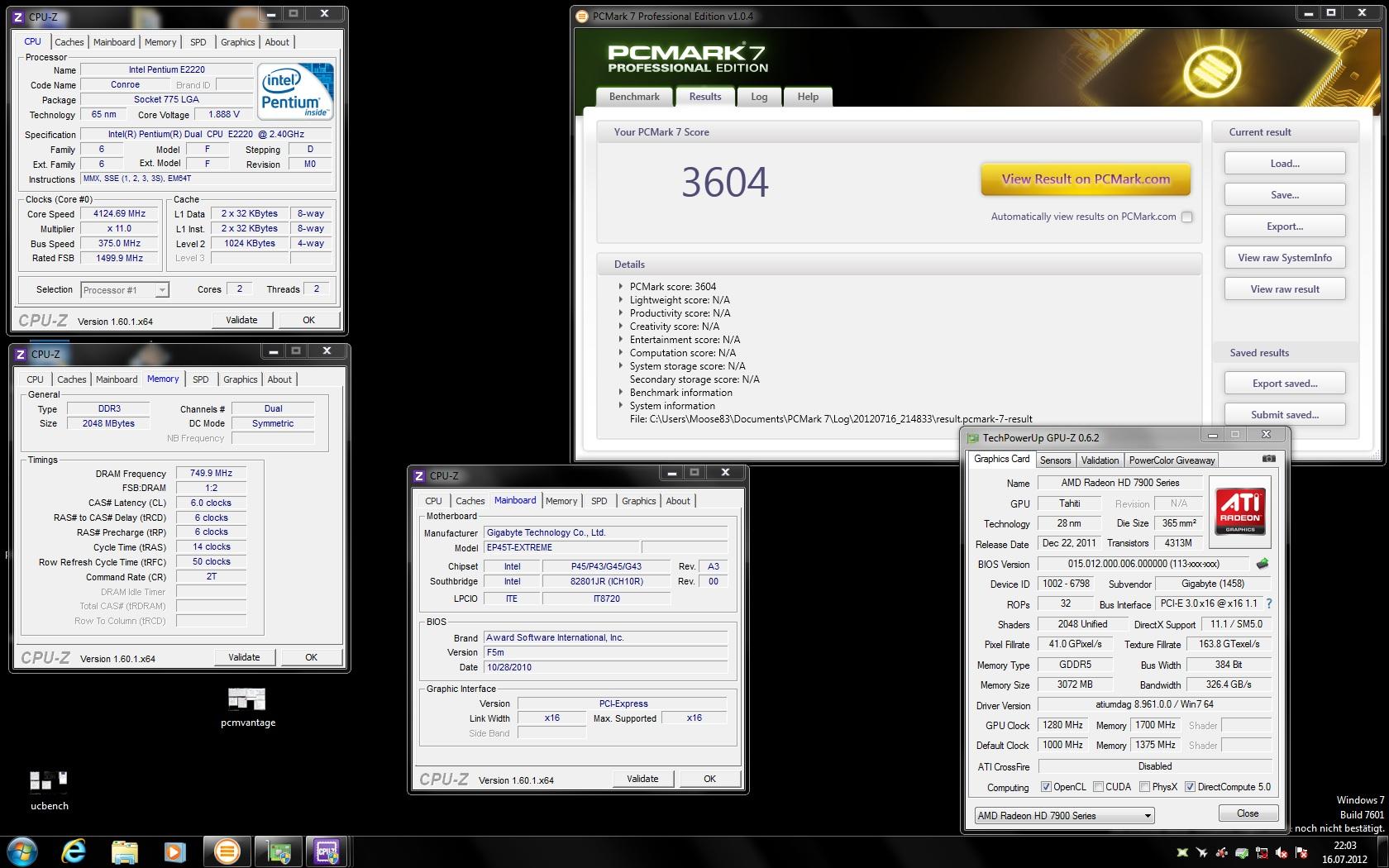Select the ucbench desktop icon
Image resolution: width=1389 pixels, height=868 pixels.
click(49, 791)
